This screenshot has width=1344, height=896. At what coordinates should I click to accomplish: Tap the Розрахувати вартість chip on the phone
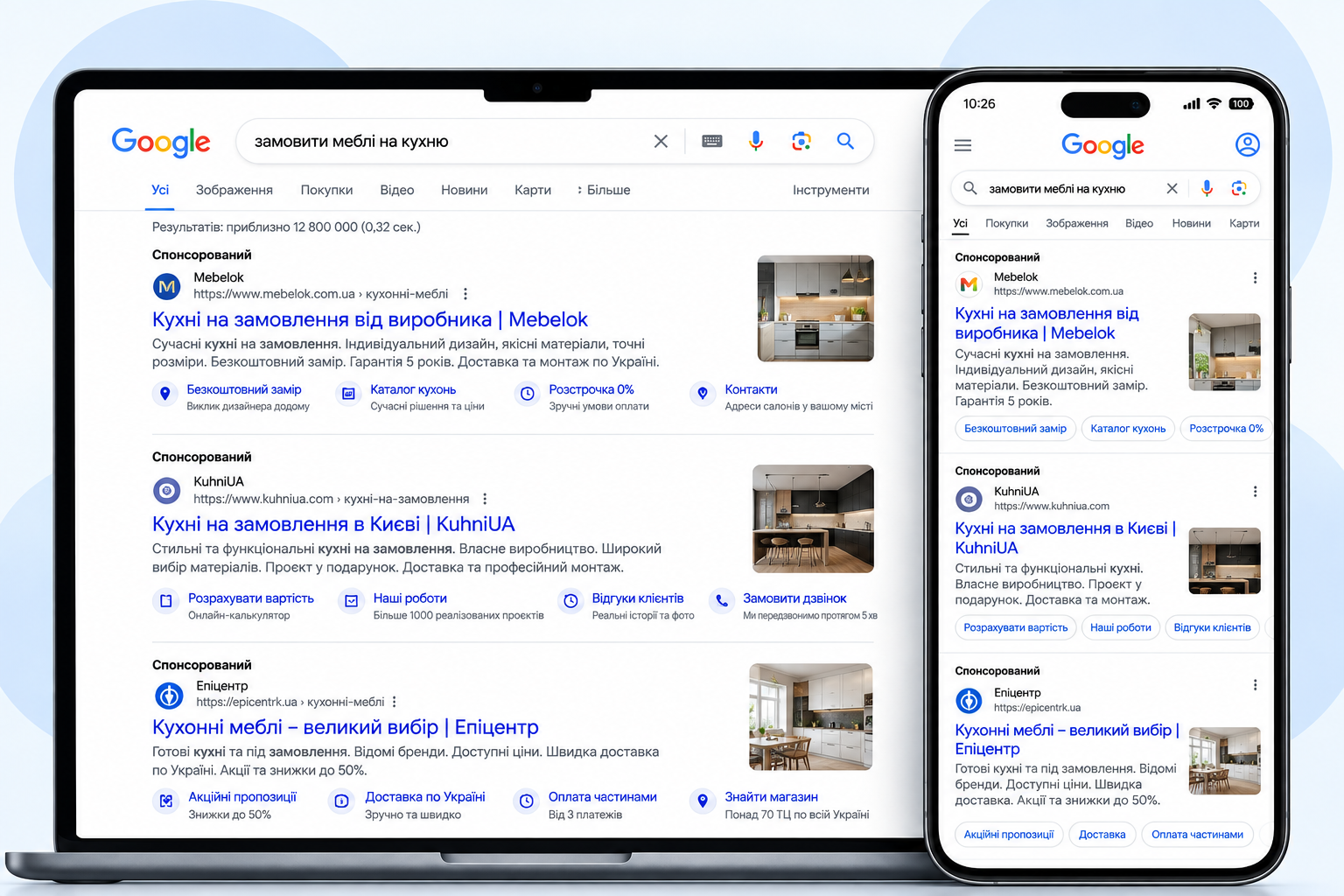pos(1016,627)
